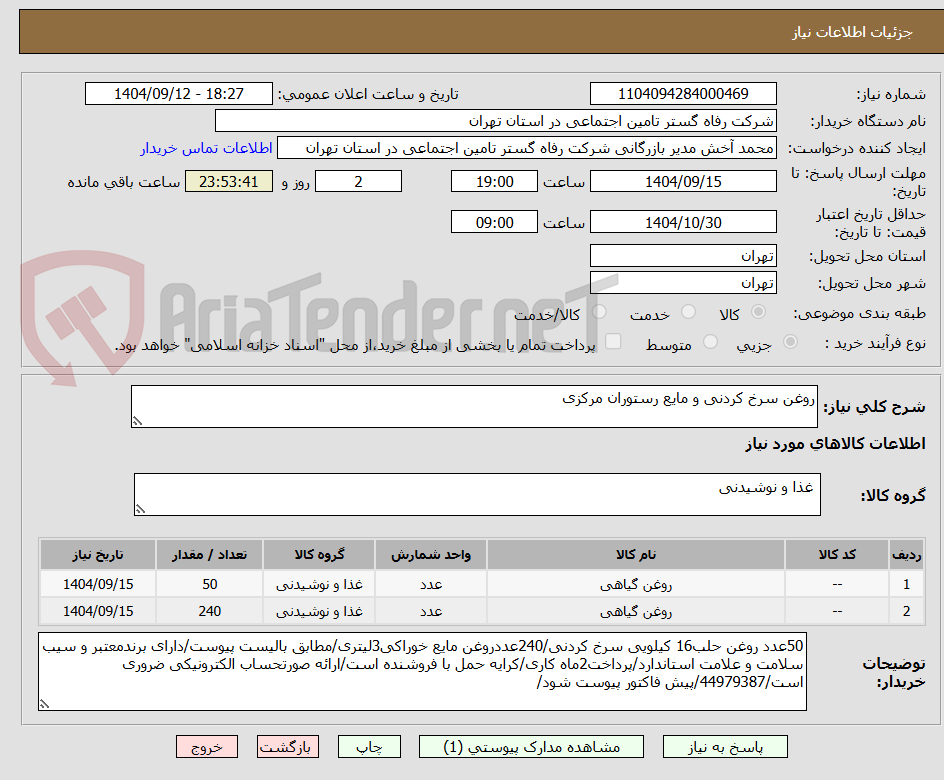Click resize handle of شرح کلی نیاز box
Image resolution: width=944 pixels, height=780 pixels.
[137, 421]
